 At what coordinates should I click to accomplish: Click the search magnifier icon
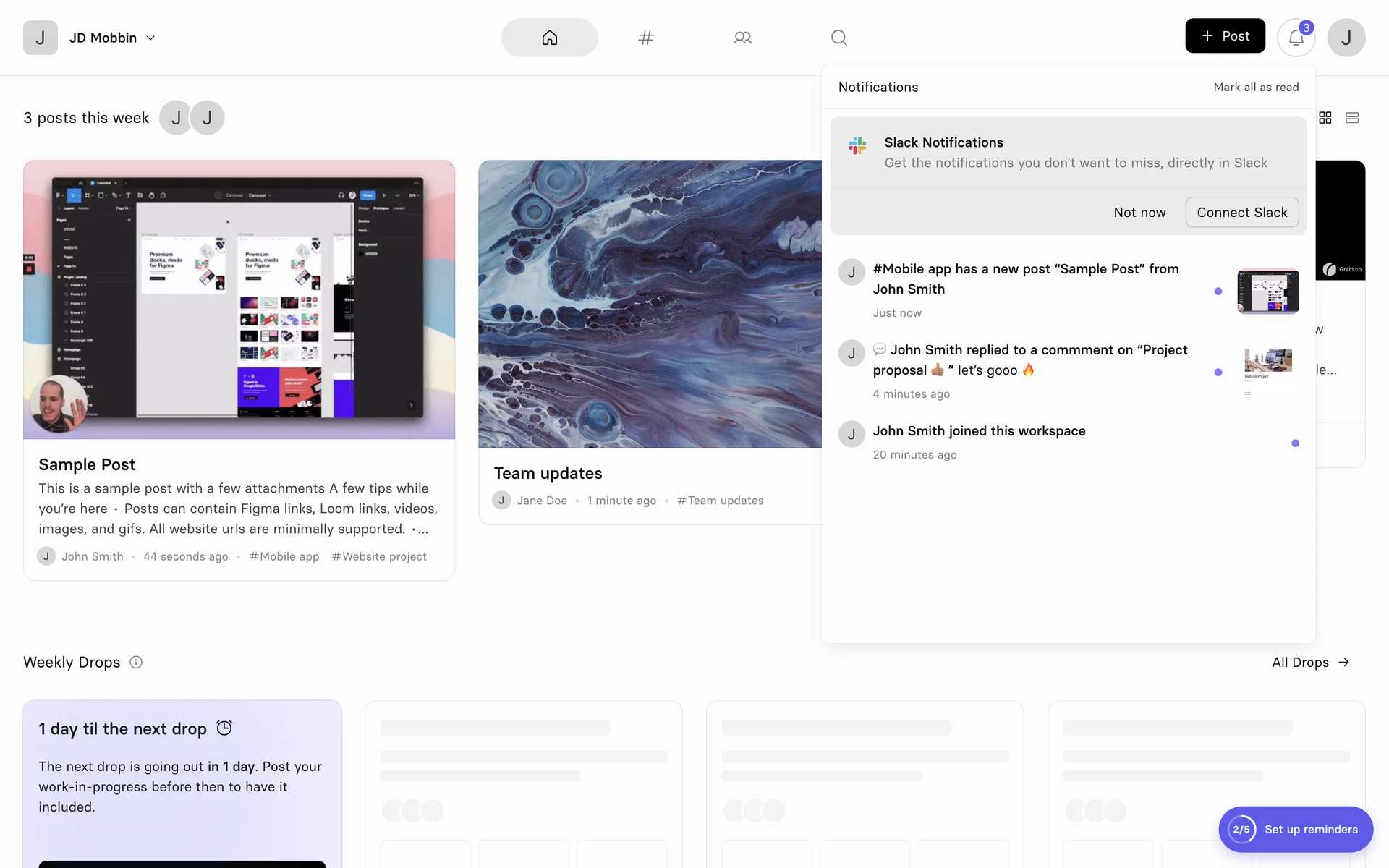(838, 38)
